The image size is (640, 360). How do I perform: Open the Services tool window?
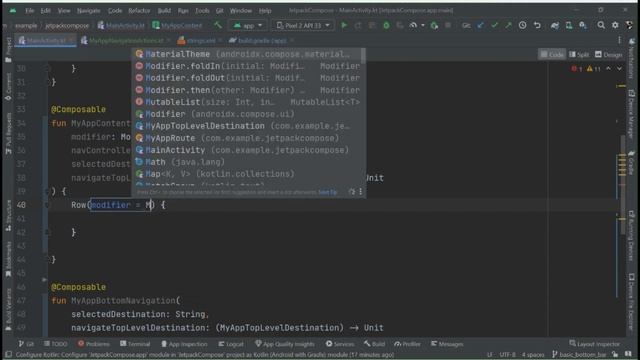click(x=340, y=344)
